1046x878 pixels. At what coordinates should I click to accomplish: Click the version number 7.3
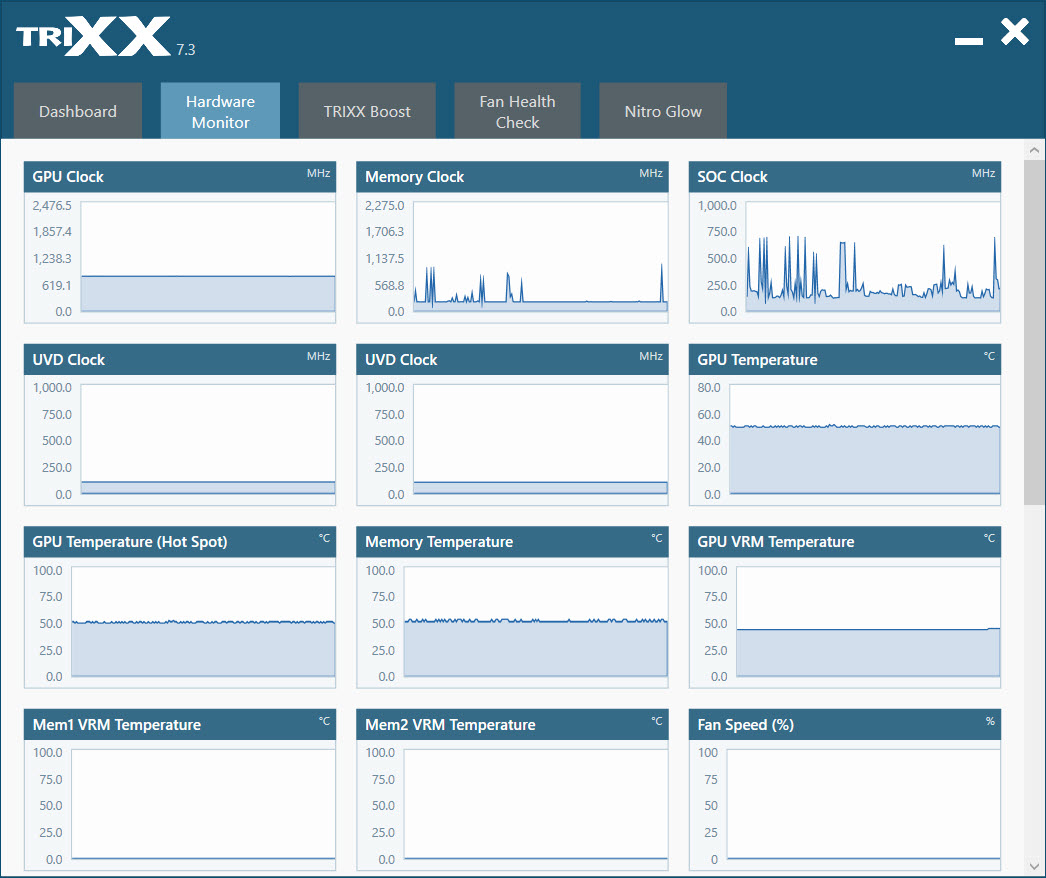pos(185,50)
